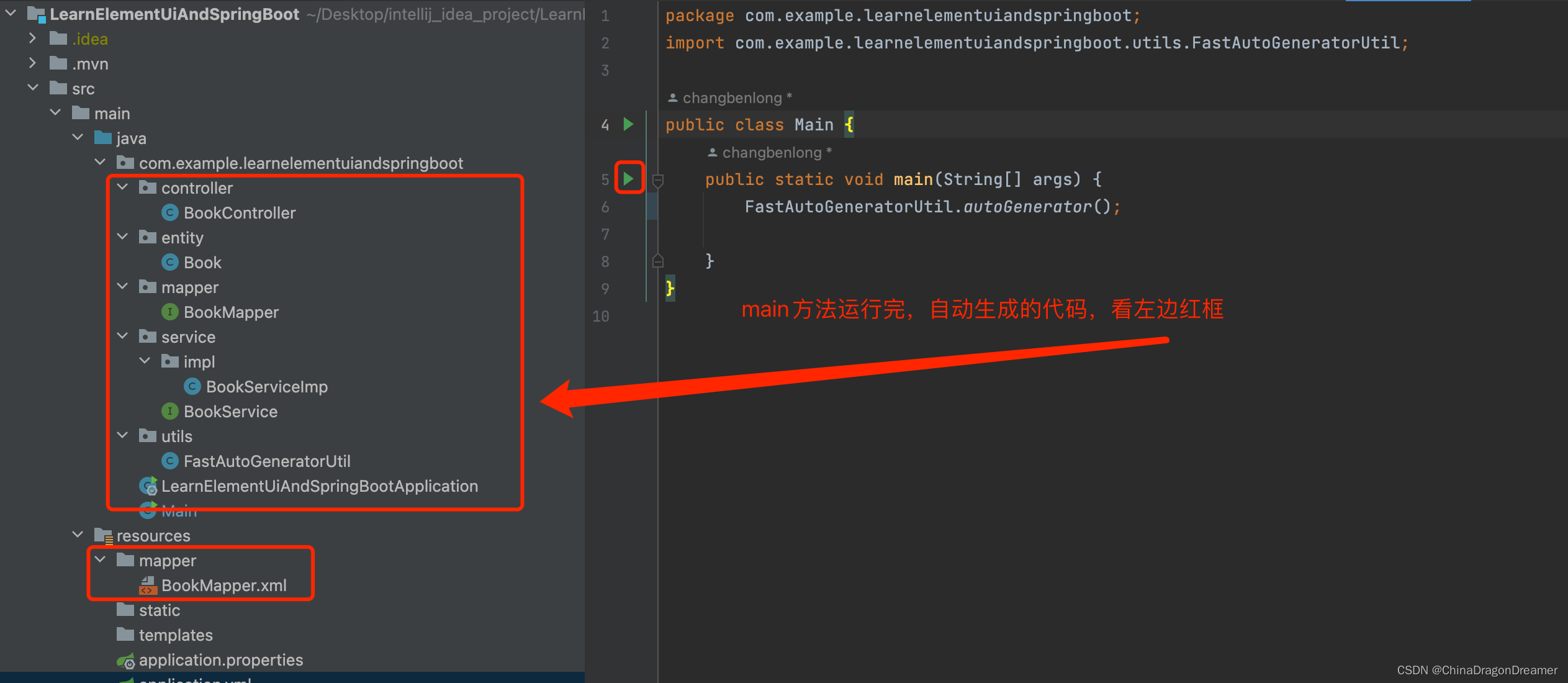Click the BookController class icon
This screenshot has width=1568, height=683.
coord(169,212)
